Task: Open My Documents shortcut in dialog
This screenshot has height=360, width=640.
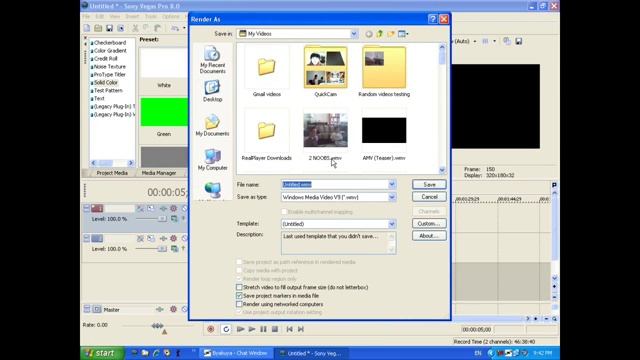Action: 212,125
